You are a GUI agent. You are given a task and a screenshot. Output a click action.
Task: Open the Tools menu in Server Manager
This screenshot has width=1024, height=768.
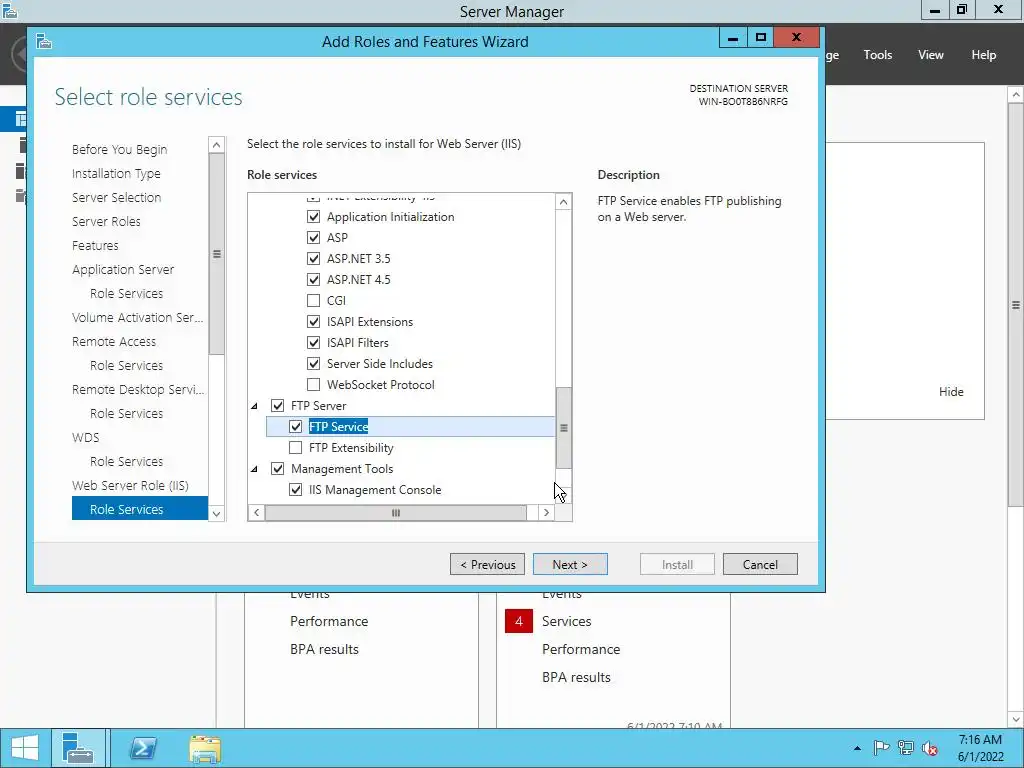877,55
